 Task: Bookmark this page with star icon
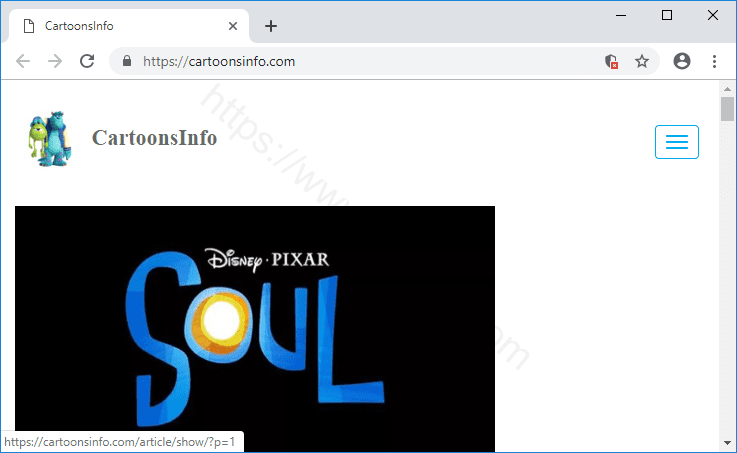click(x=642, y=61)
